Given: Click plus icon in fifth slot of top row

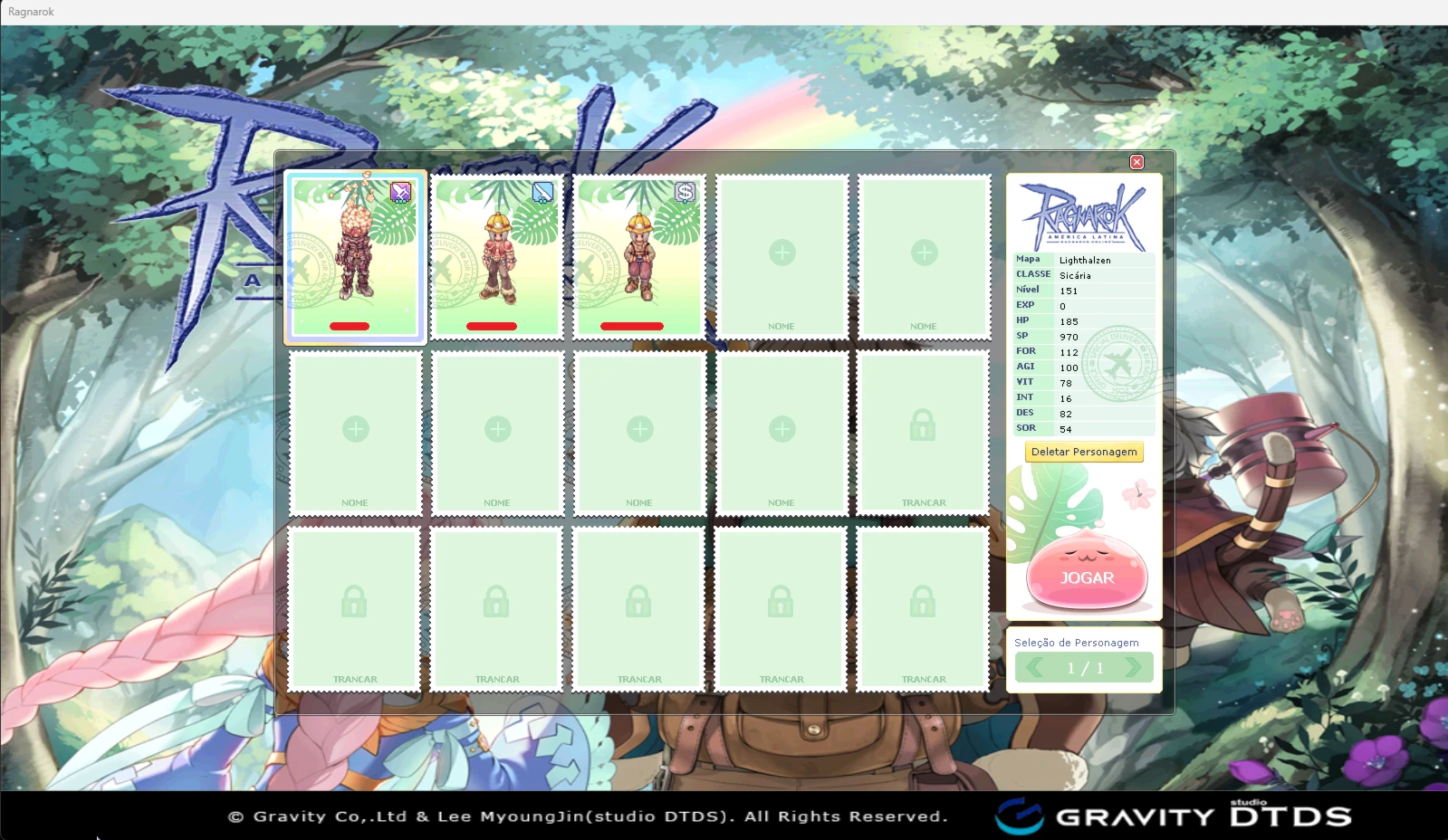Looking at the screenshot, I should pos(925,253).
